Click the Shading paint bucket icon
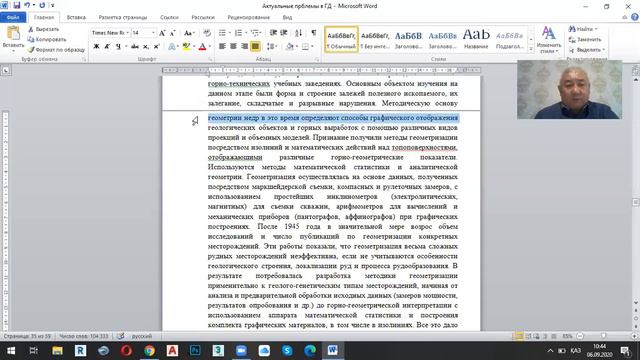640x360 pixels. point(289,47)
